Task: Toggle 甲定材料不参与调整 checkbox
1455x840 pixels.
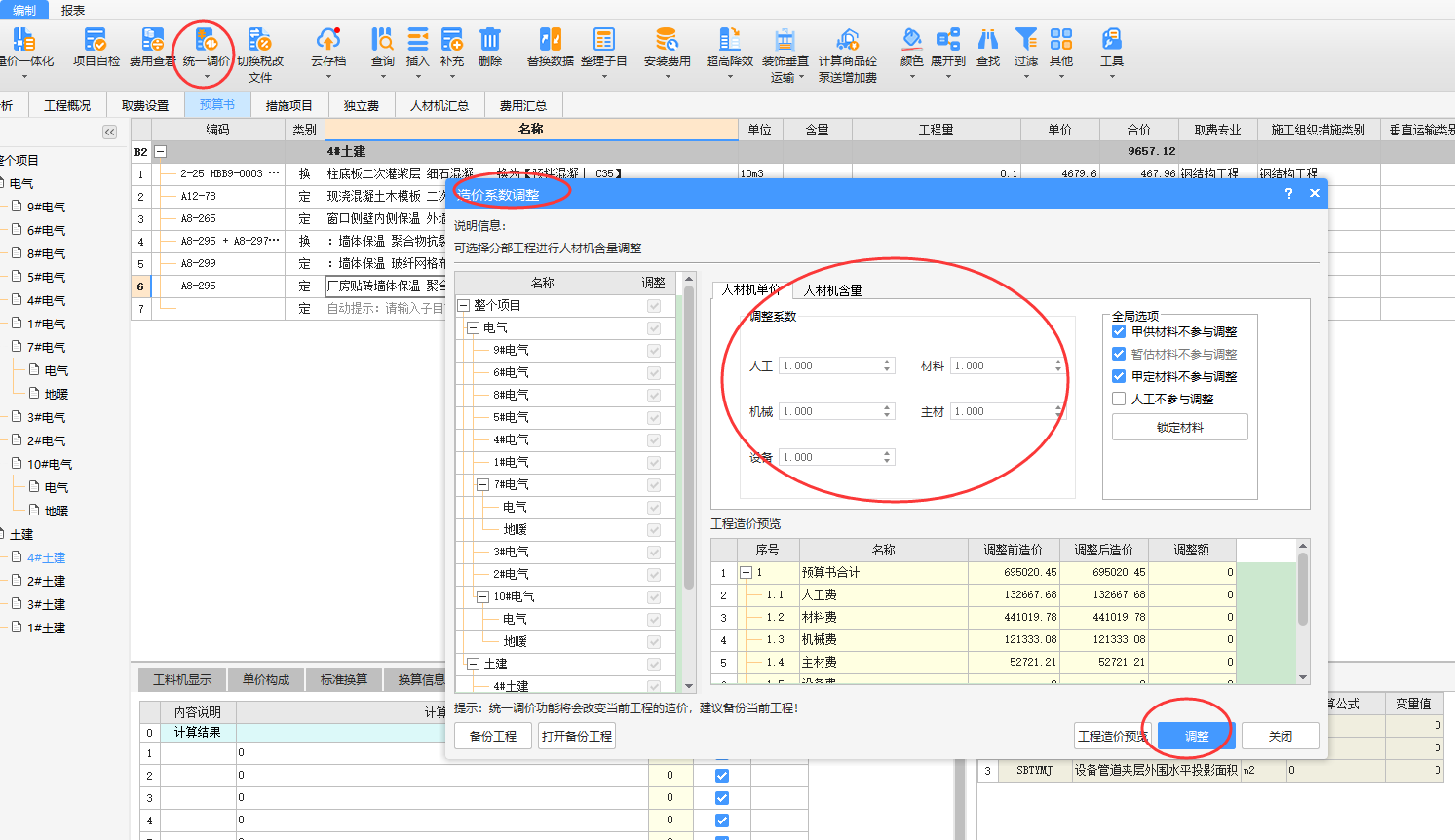Action: (x=1119, y=376)
